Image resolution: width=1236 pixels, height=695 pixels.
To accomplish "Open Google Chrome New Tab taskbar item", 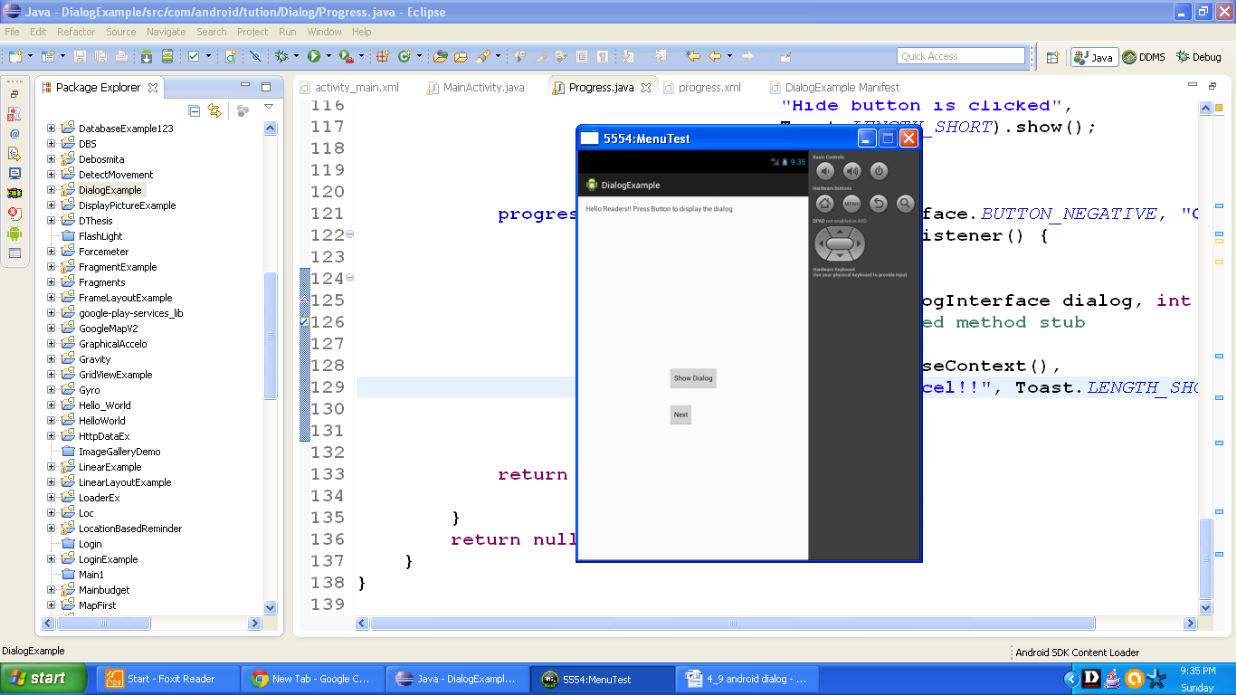I will pos(312,679).
